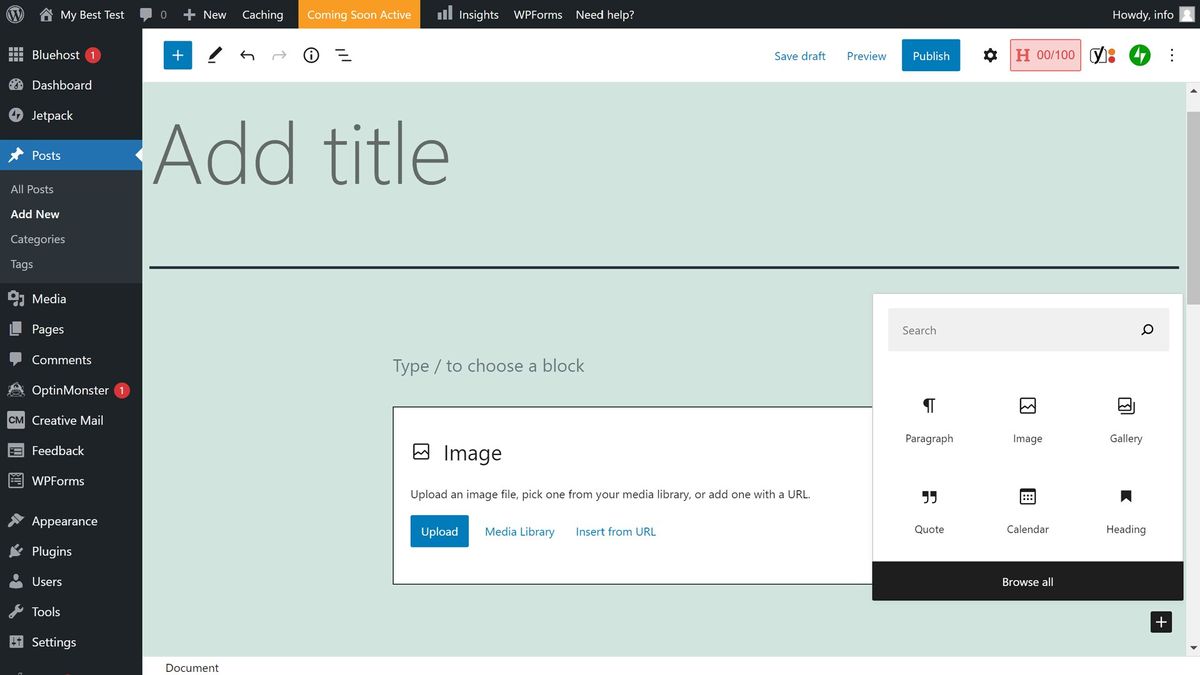Toggle the Settings gear sidebar
Viewport: 1200px width, 675px height.
tap(990, 55)
